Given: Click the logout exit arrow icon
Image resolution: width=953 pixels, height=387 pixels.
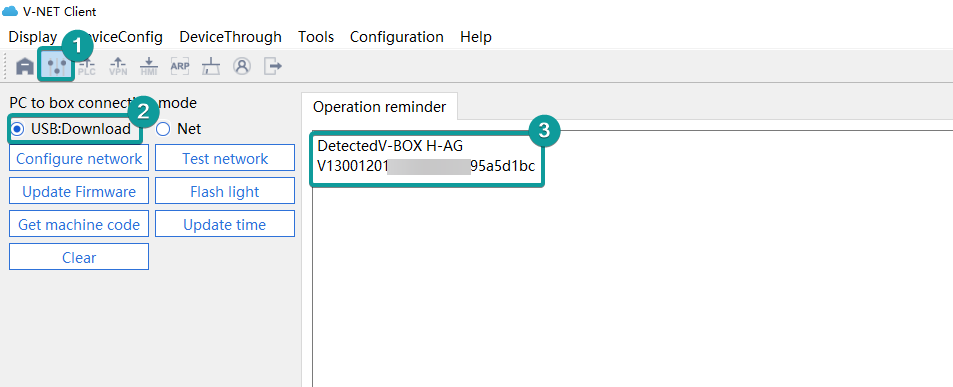Looking at the screenshot, I should tap(273, 66).
